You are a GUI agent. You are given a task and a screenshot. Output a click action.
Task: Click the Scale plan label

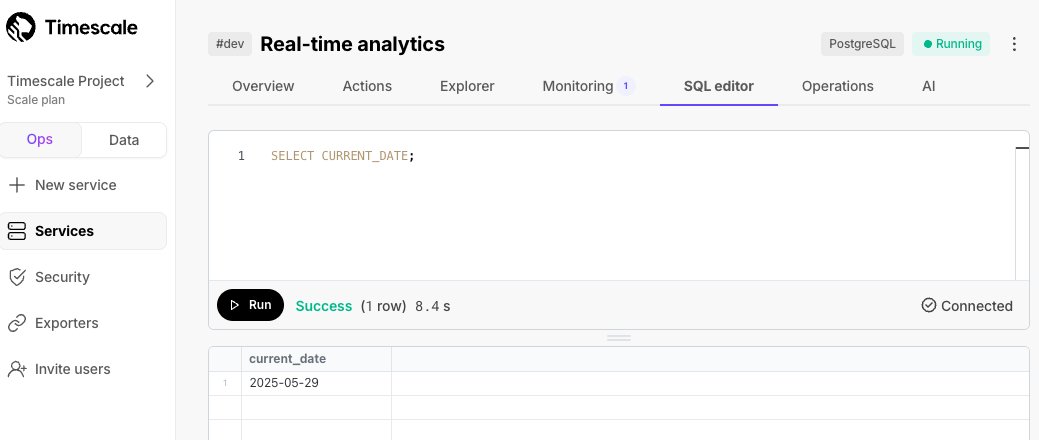tap(36, 100)
